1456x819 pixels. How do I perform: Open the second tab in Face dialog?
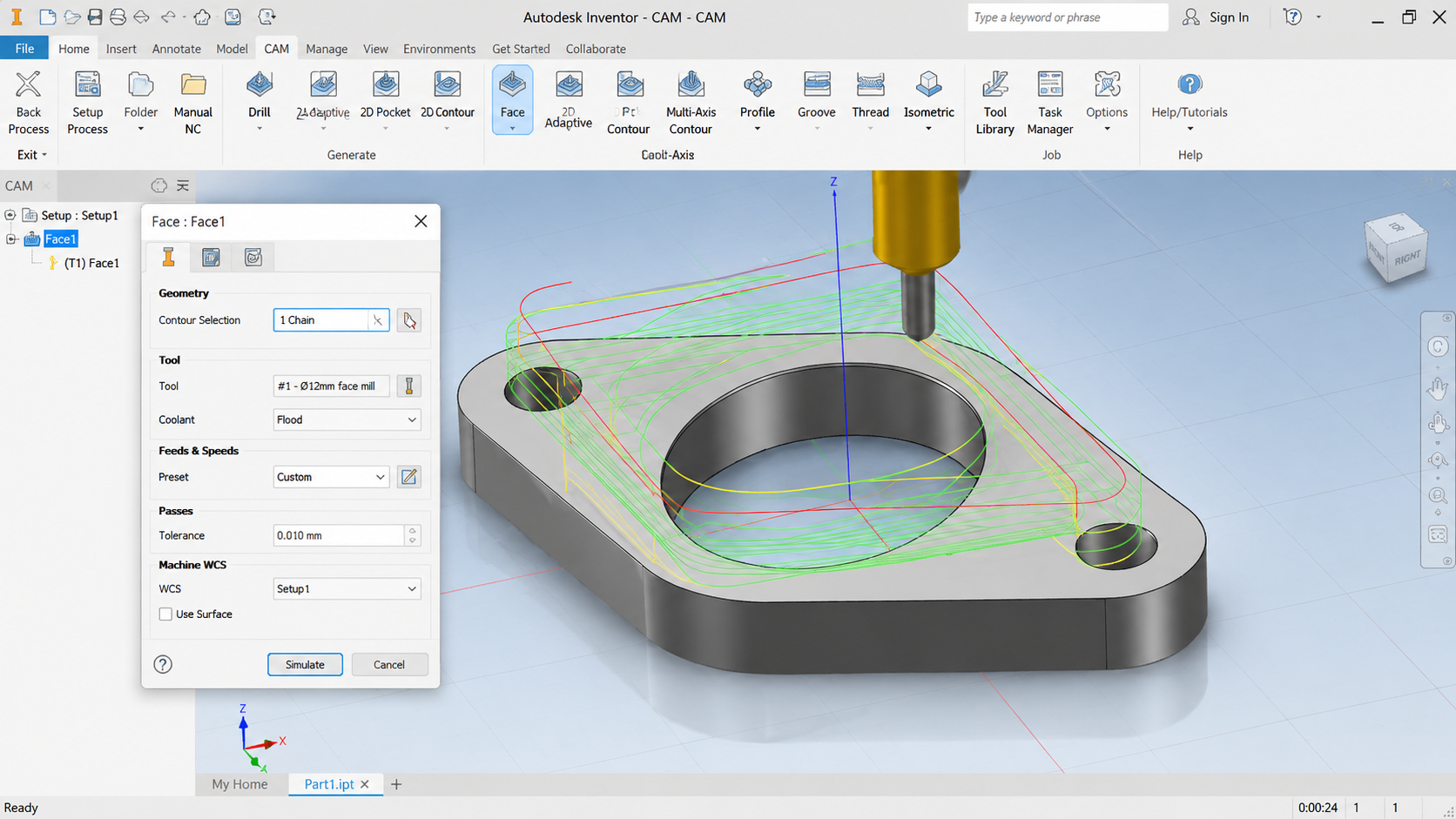coord(211,257)
